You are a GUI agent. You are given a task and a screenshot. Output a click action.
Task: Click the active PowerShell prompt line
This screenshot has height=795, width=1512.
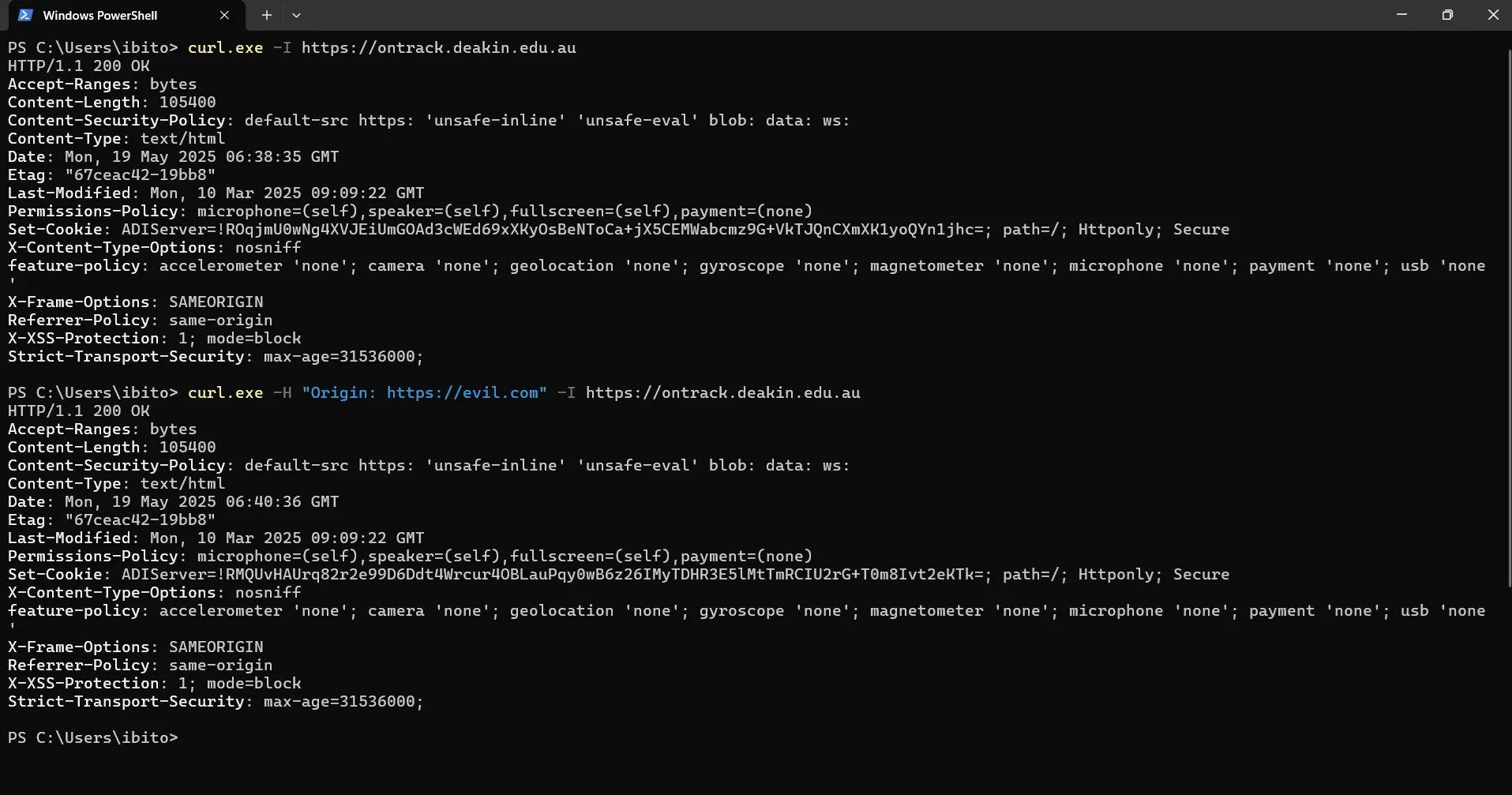coord(92,737)
